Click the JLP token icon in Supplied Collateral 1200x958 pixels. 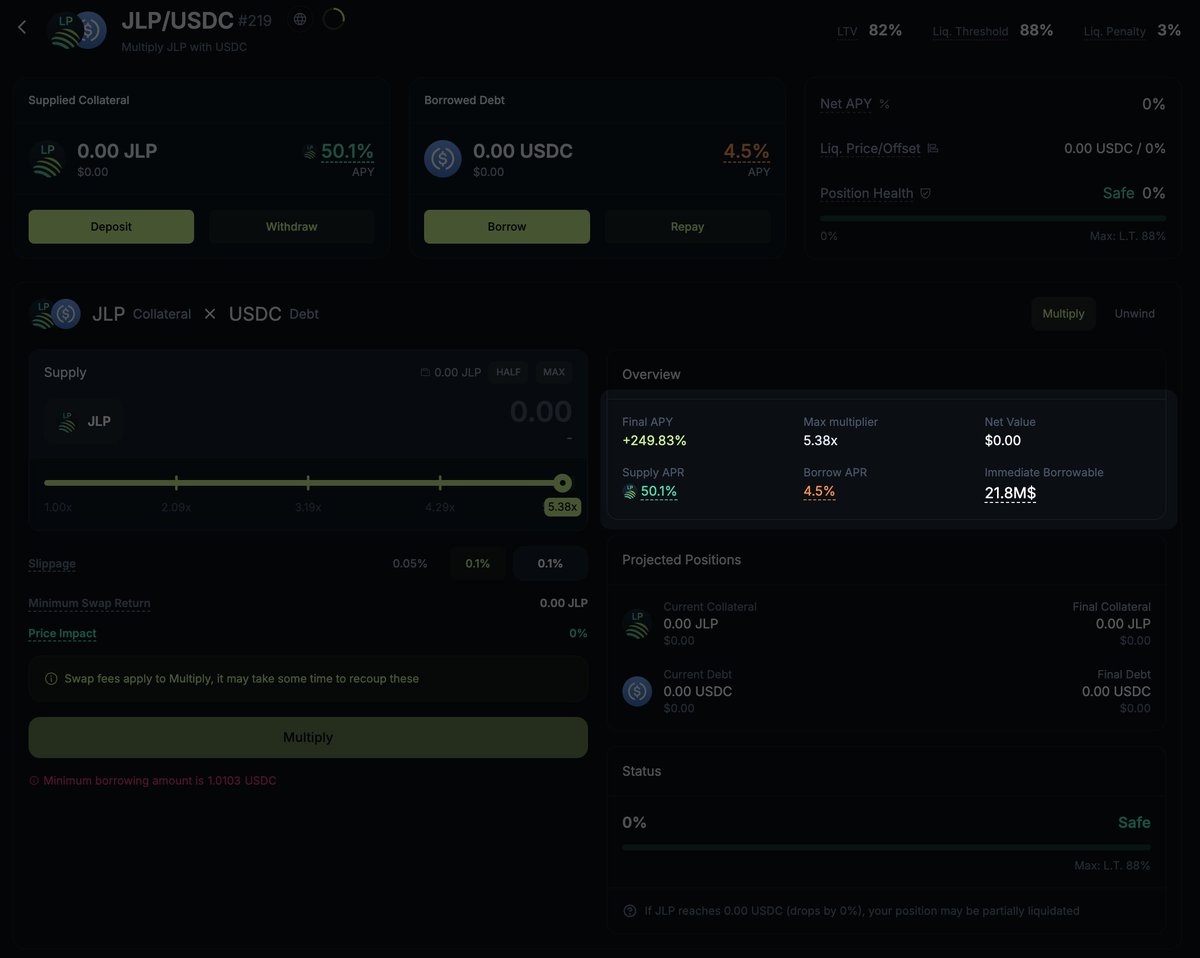coord(47,159)
